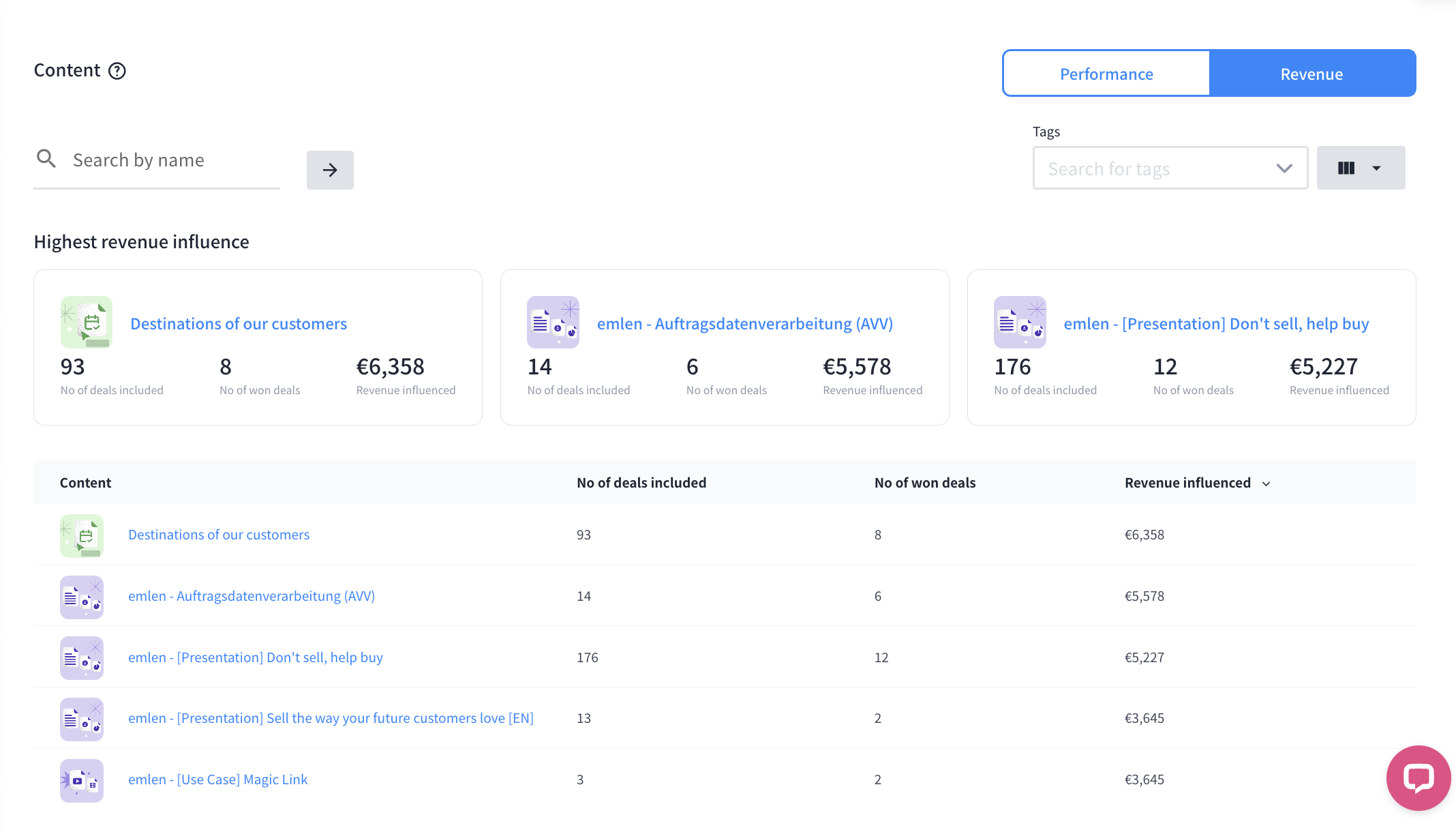Click the green Destinations card icon

(87, 322)
